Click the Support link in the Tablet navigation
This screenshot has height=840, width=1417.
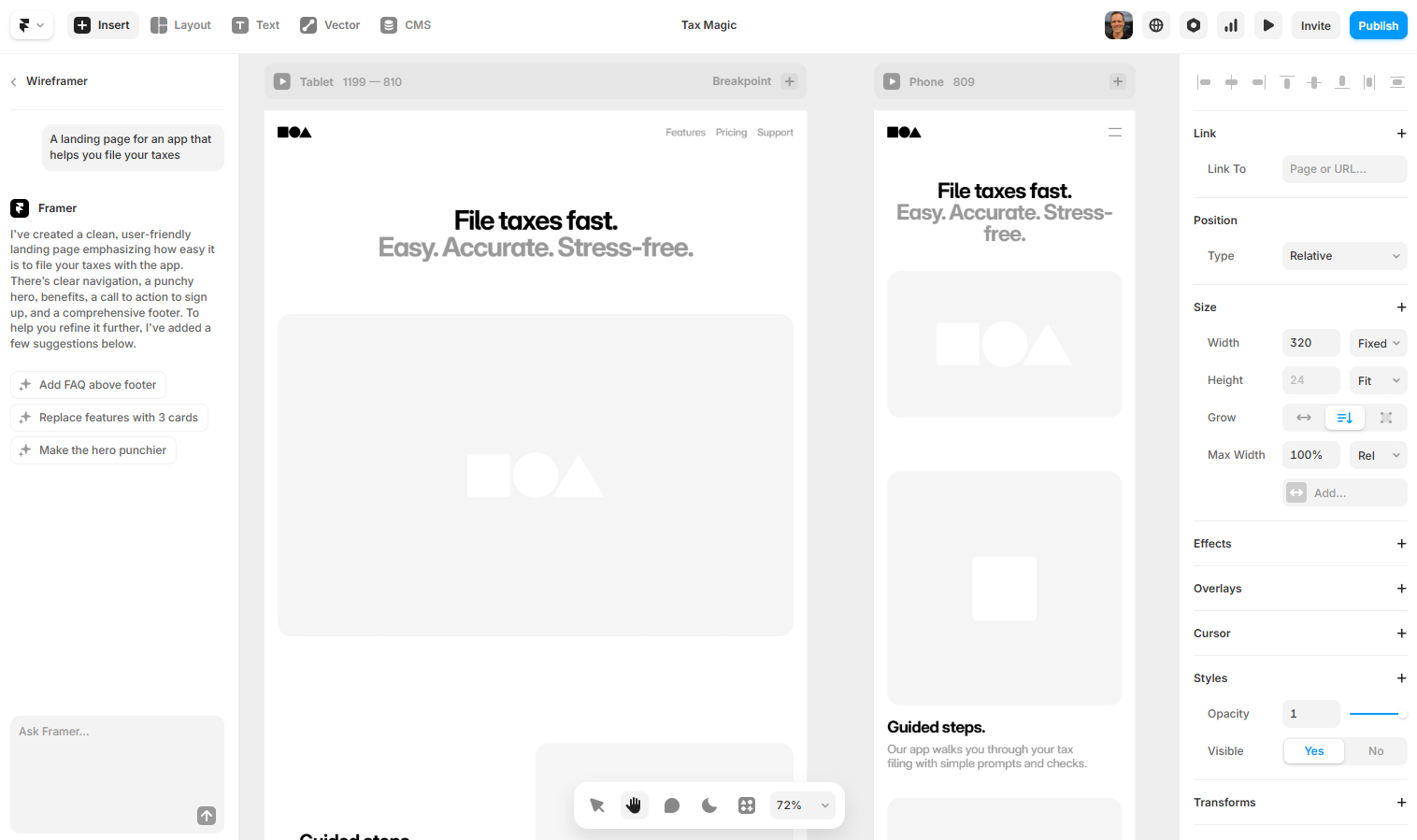pyautogui.click(x=775, y=133)
